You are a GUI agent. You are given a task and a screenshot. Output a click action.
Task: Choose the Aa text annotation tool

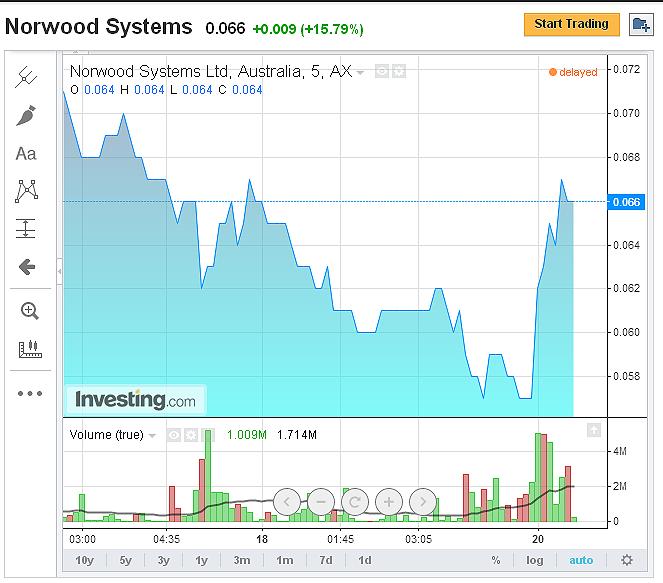click(x=27, y=154)
